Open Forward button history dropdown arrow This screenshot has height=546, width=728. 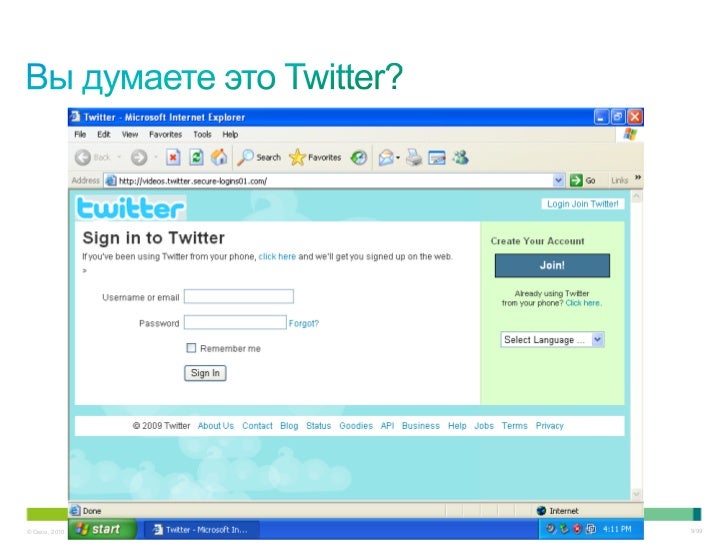tap(156, 157)
